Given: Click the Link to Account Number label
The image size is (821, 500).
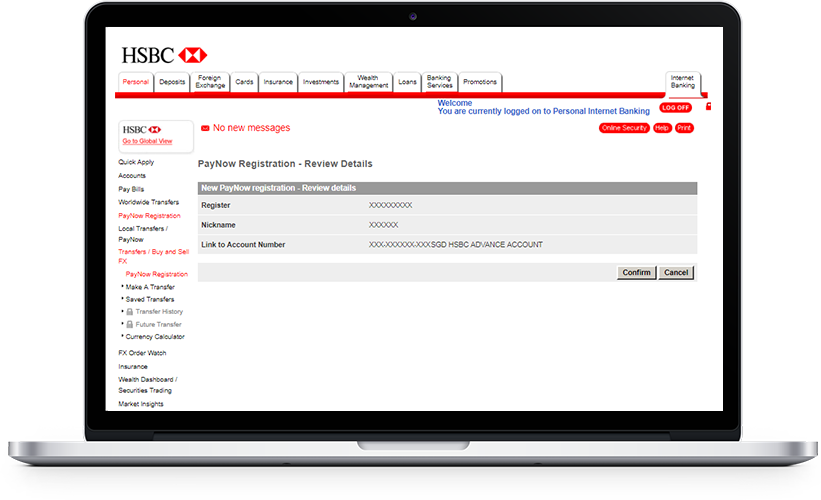Looking at the screenshot, I should click(243, 245).
